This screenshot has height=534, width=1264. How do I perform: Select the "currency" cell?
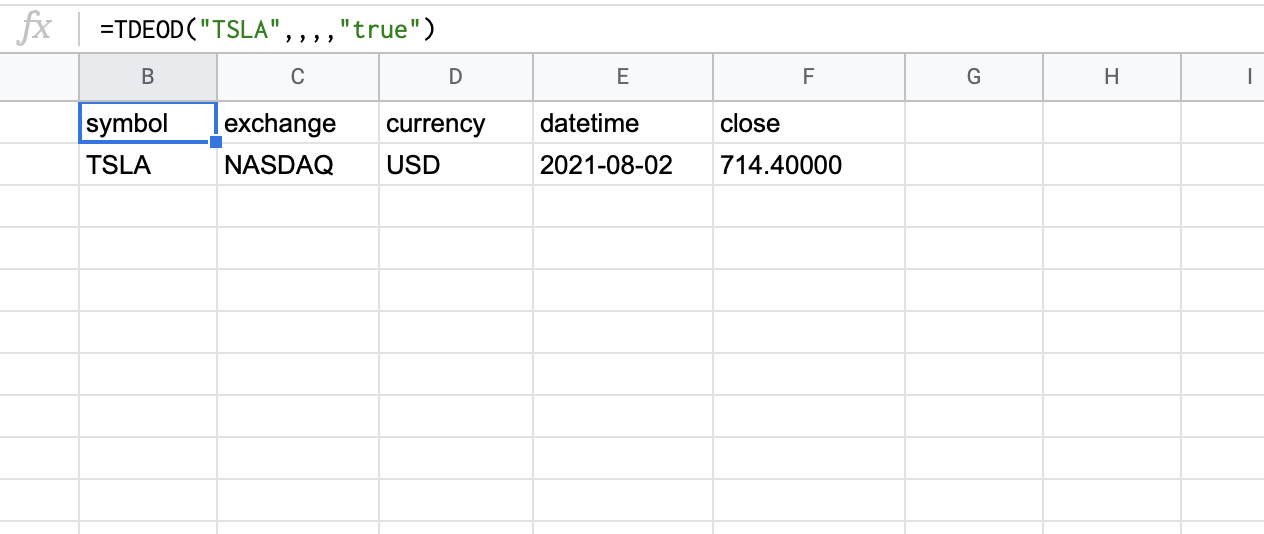(455, 123)
